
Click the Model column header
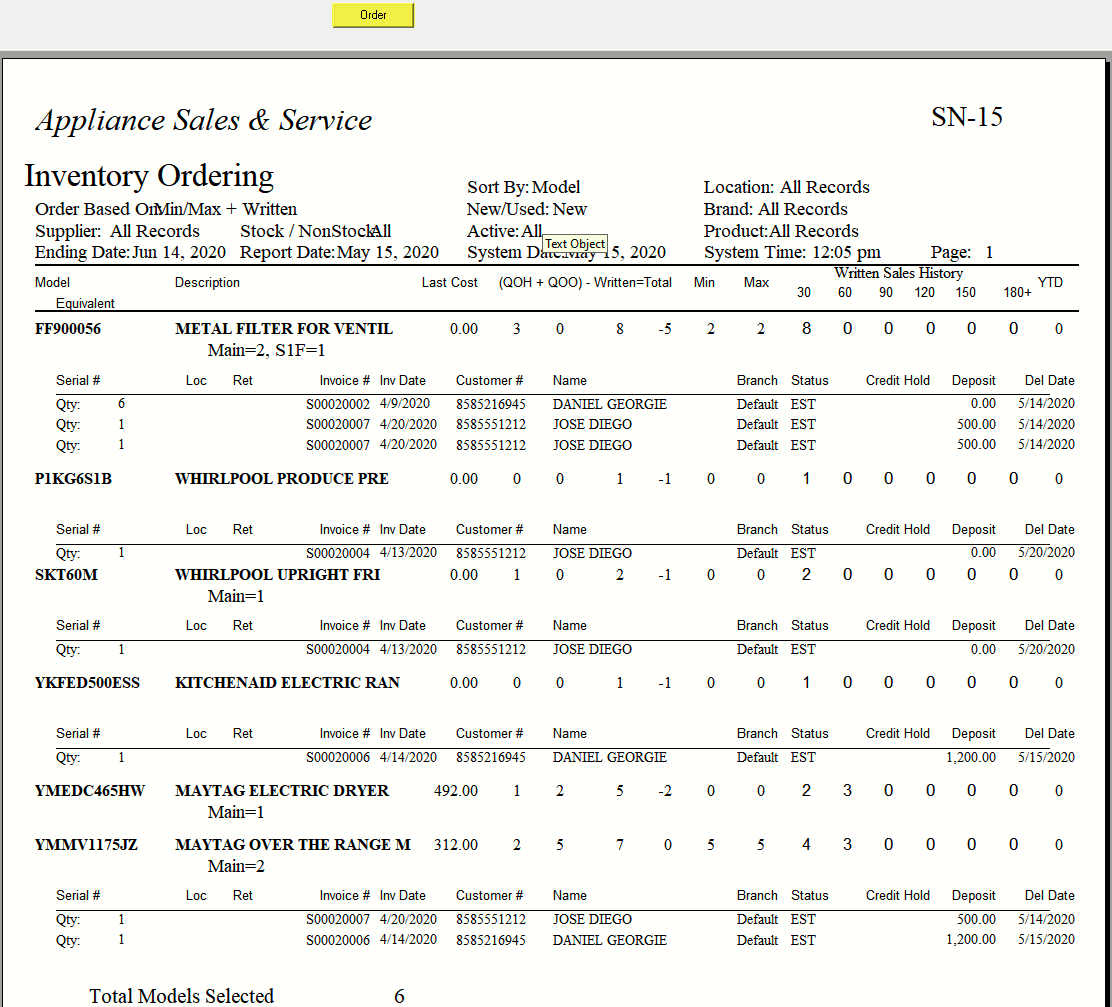[x=52, y=282]
